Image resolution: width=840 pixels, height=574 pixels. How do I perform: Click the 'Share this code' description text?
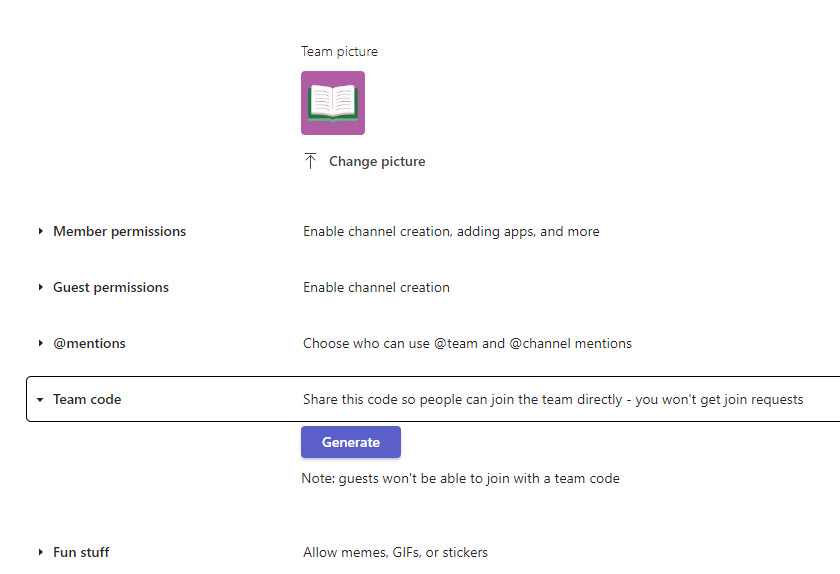(552, 399)
